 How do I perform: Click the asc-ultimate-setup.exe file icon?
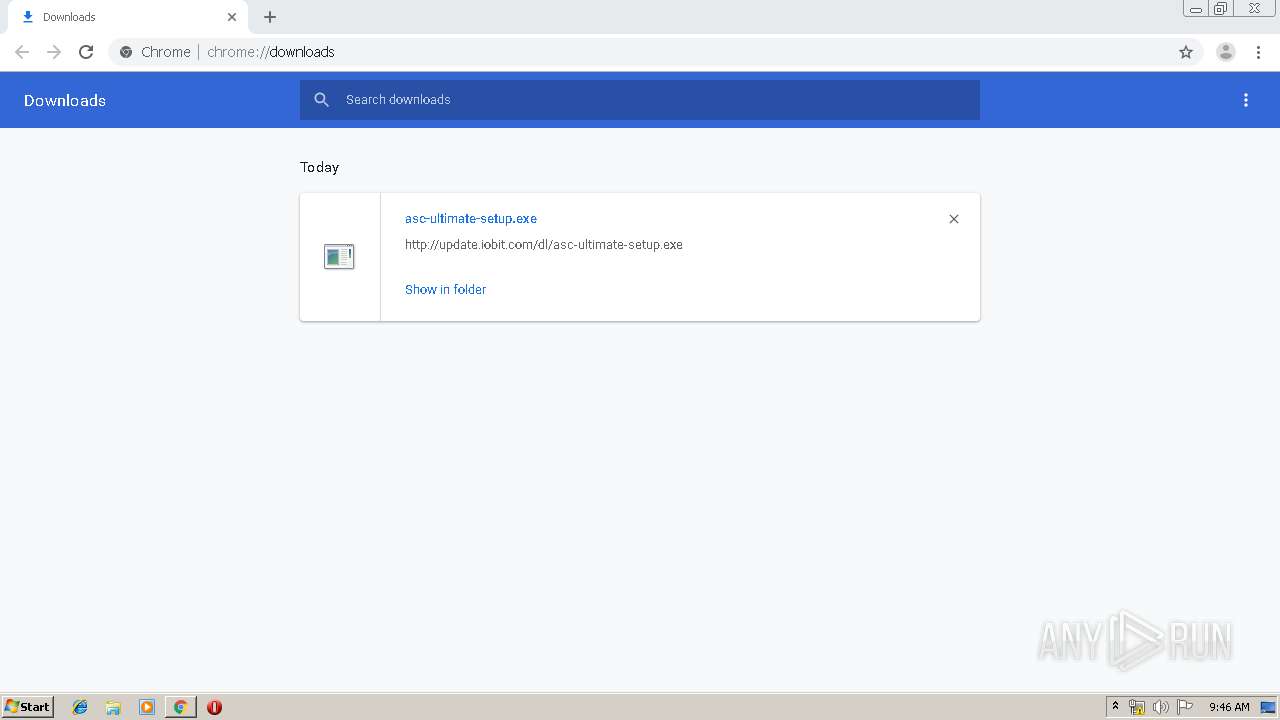tap(339, 257)
